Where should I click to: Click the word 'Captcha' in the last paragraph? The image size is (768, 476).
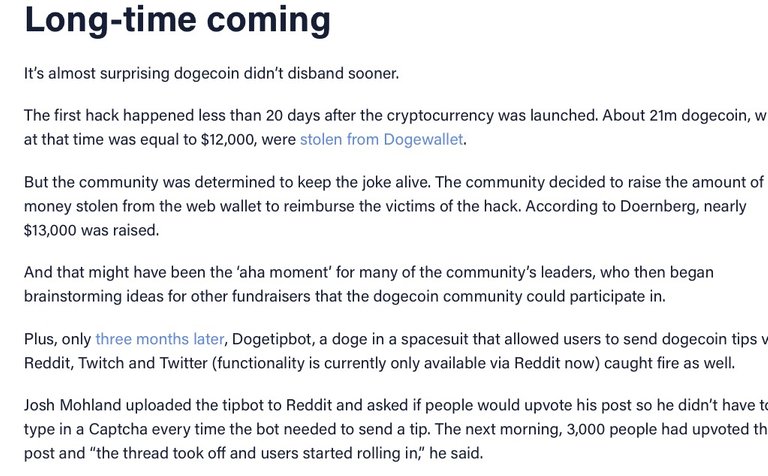118,429
